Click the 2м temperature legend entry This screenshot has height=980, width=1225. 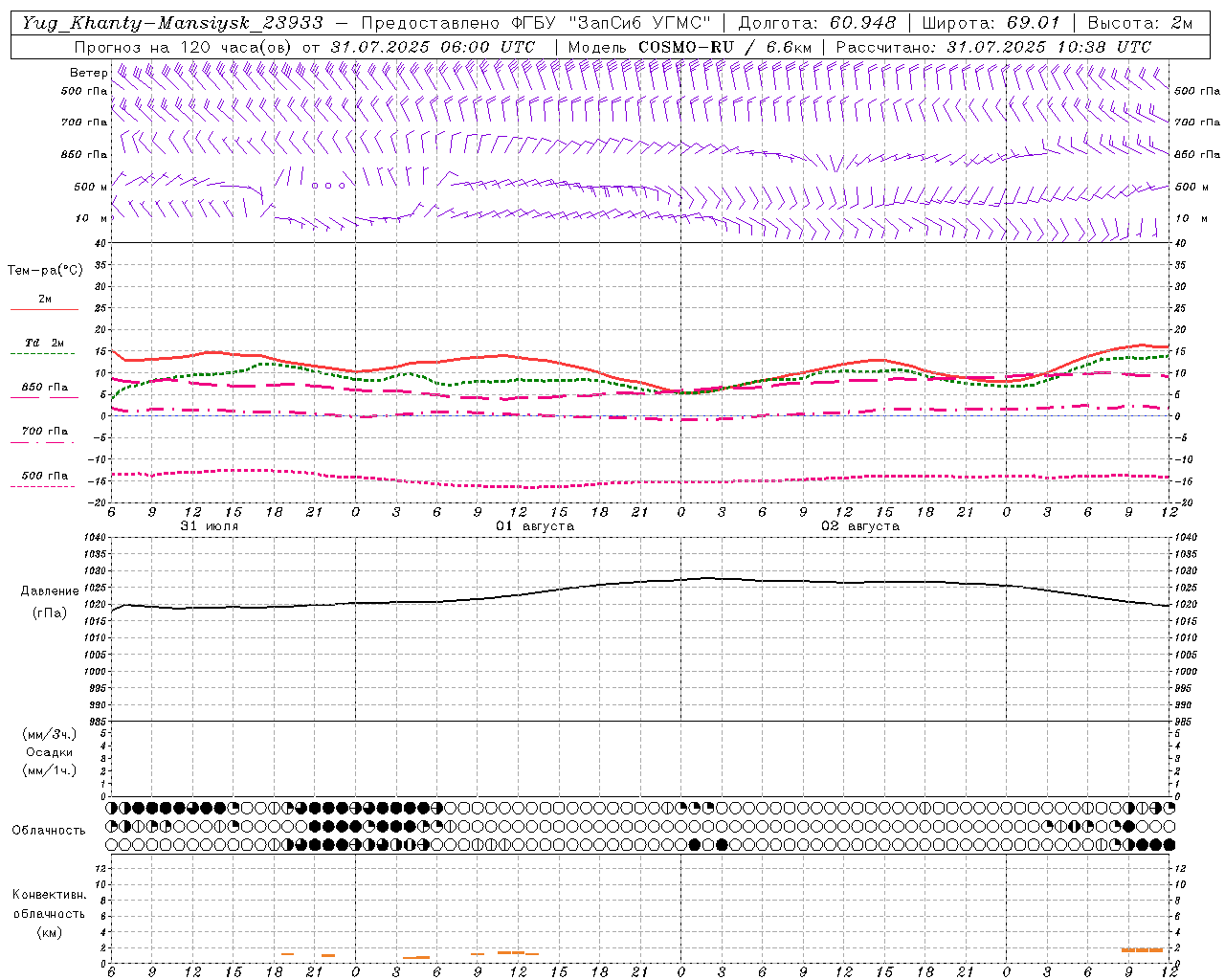coord(45,299)
